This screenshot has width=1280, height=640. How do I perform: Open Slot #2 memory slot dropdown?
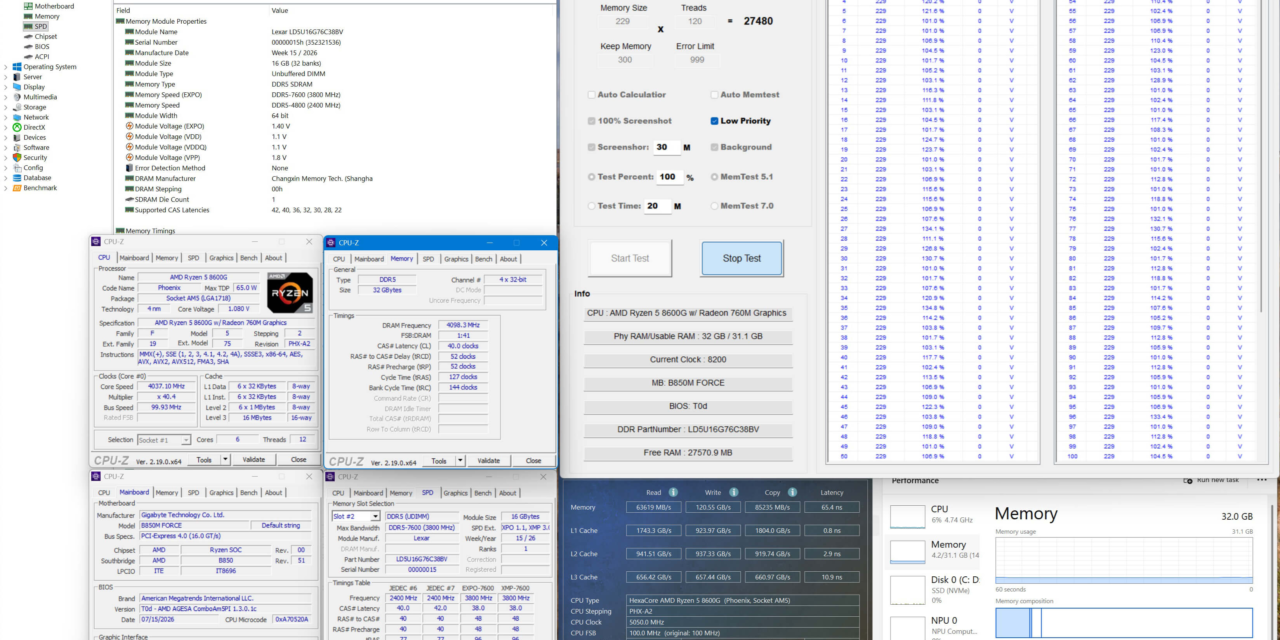point(355,517)
